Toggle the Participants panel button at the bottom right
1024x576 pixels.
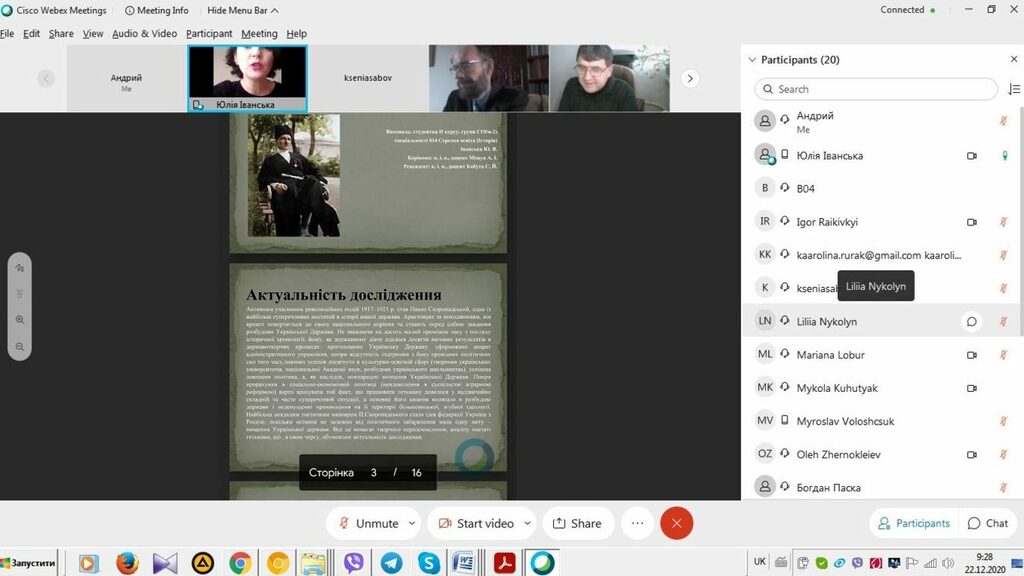pos(913,523)
